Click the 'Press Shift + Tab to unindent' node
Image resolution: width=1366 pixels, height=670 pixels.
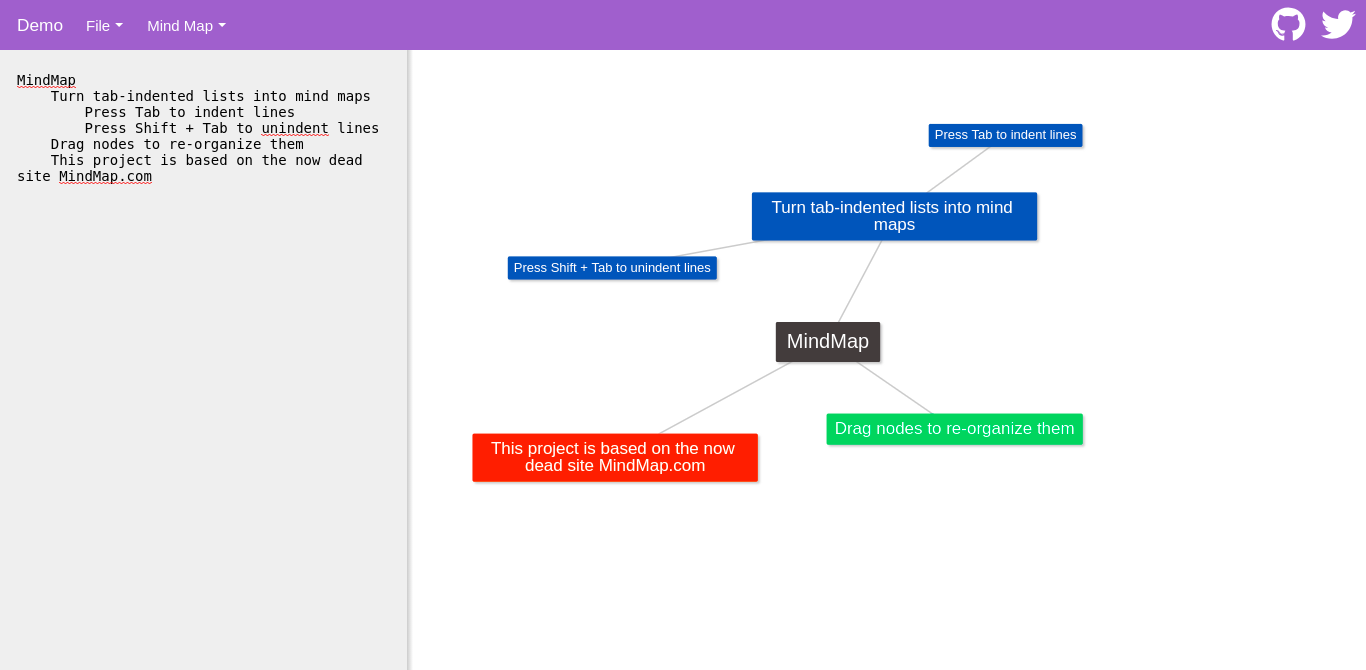(x=612, y=267)
